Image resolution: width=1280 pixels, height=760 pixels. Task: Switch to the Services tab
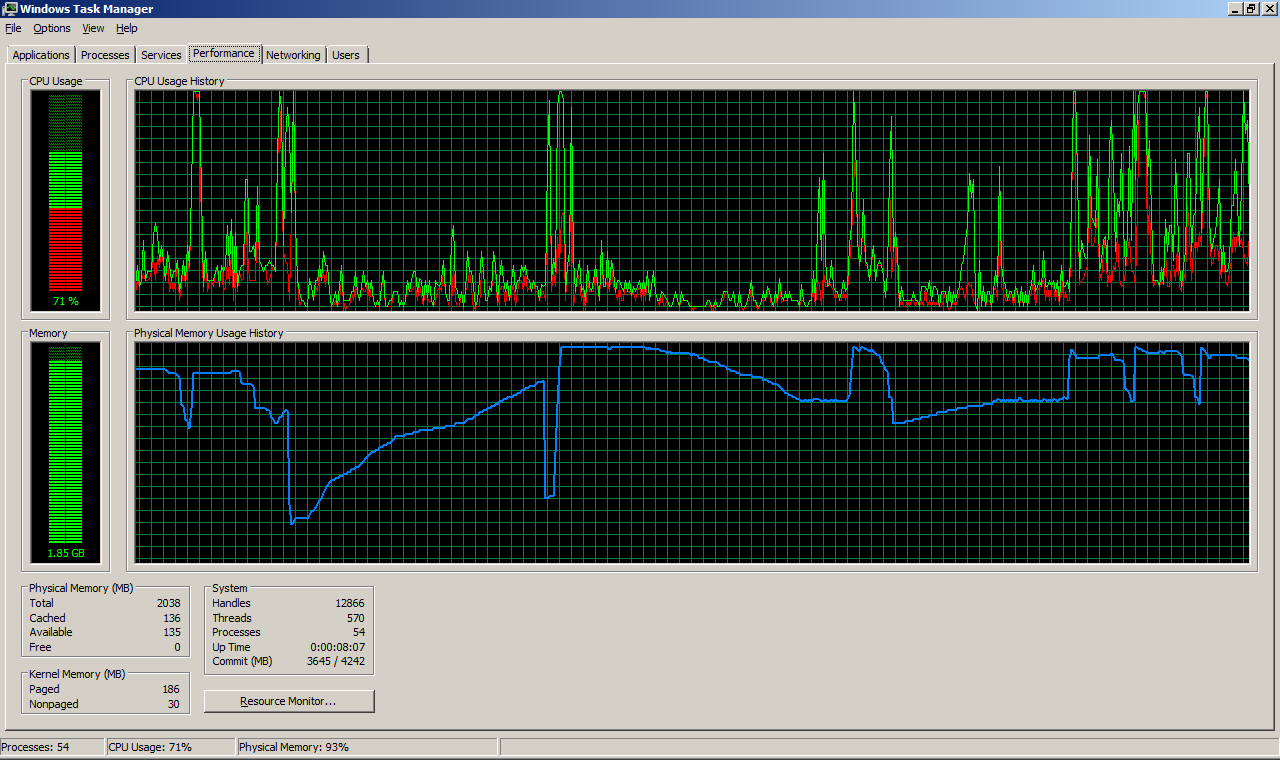pos(161,55)
